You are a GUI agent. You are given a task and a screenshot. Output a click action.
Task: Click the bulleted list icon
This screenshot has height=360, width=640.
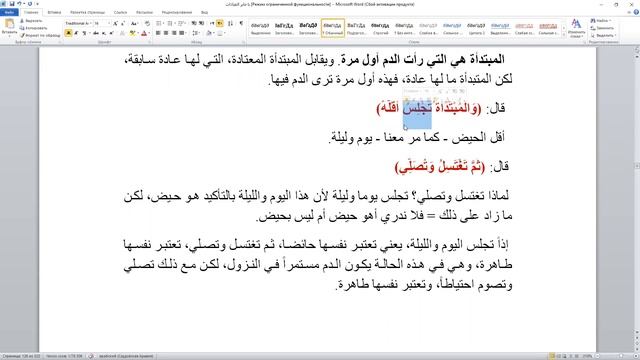160,24
